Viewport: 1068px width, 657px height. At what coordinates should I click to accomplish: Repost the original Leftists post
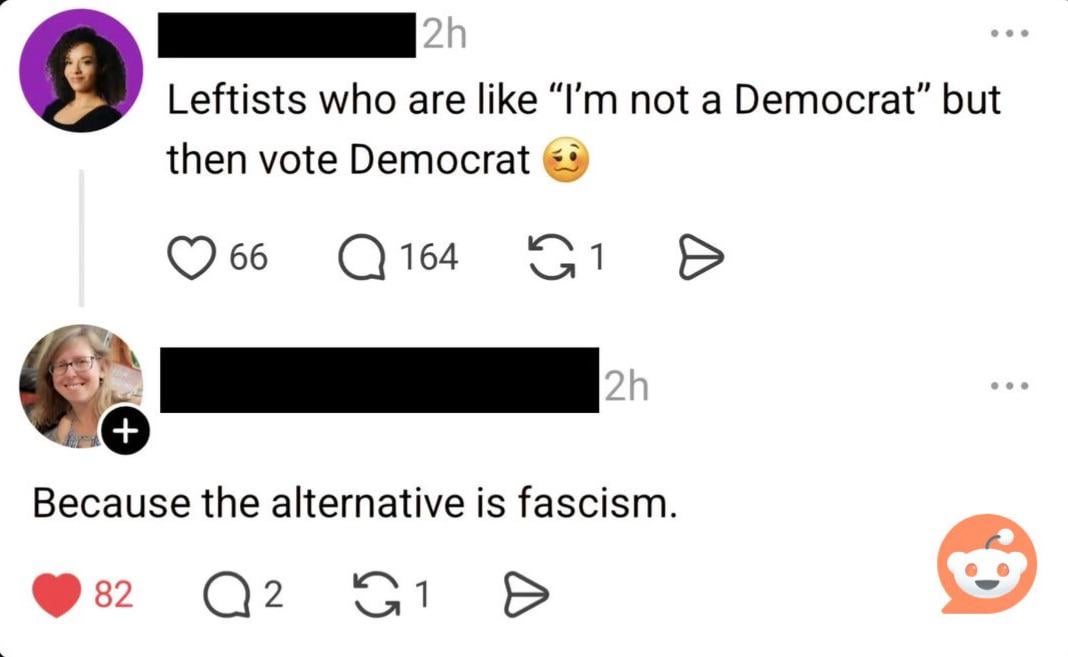point(549,257)
